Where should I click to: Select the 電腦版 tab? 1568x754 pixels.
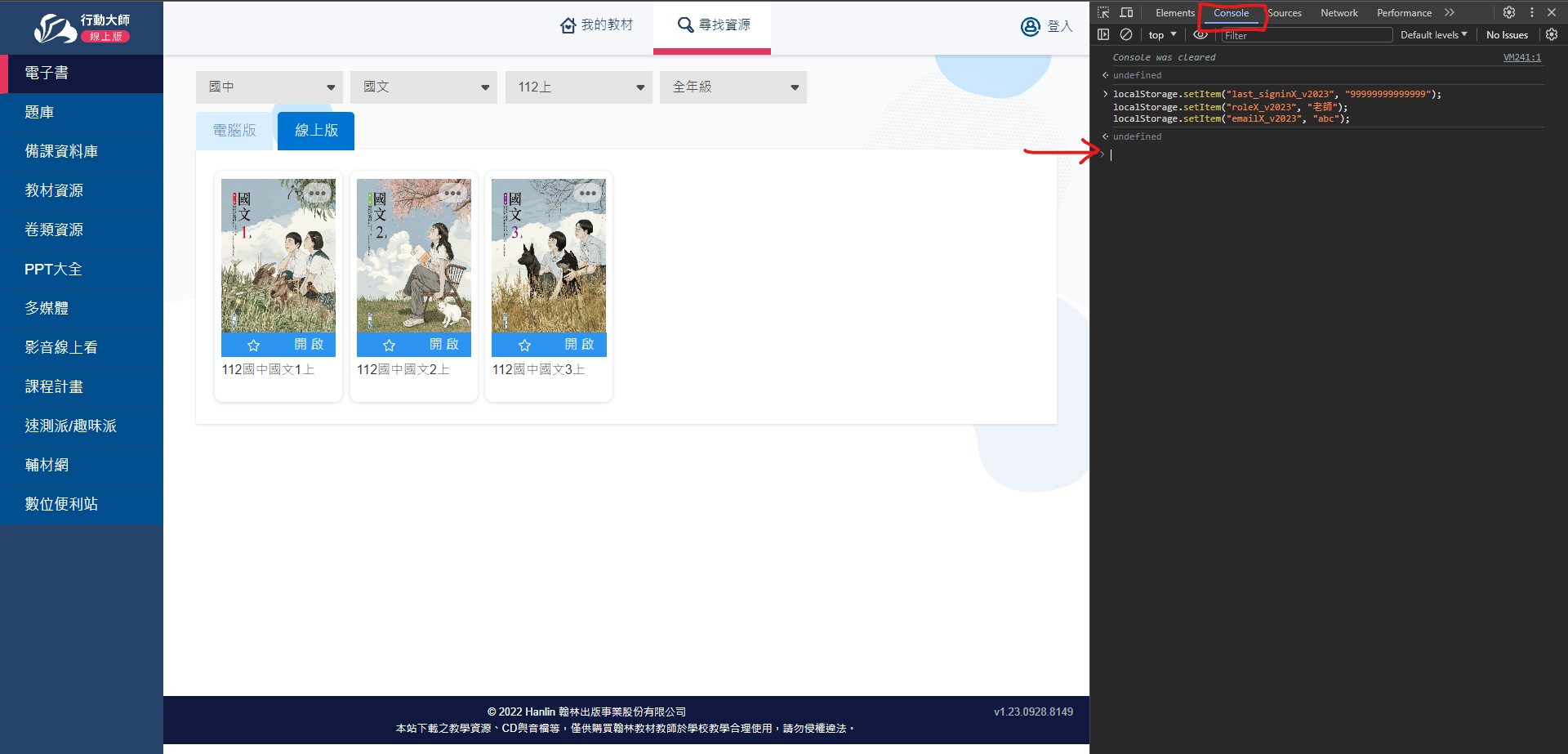click(234, 131)
